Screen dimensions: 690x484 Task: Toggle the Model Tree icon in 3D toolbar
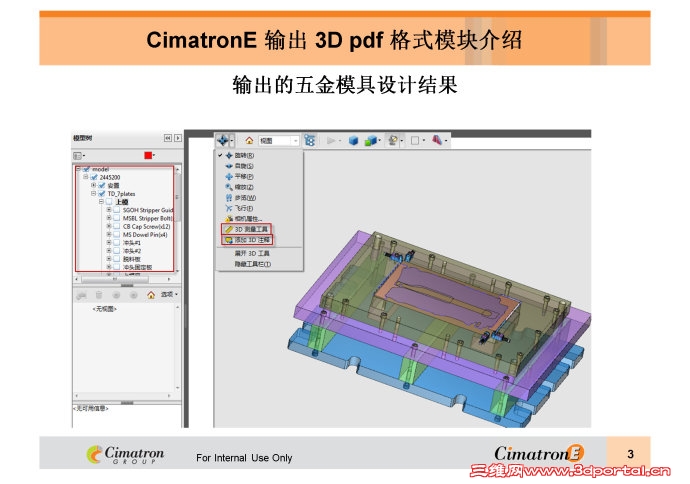[x=310, y=140]
